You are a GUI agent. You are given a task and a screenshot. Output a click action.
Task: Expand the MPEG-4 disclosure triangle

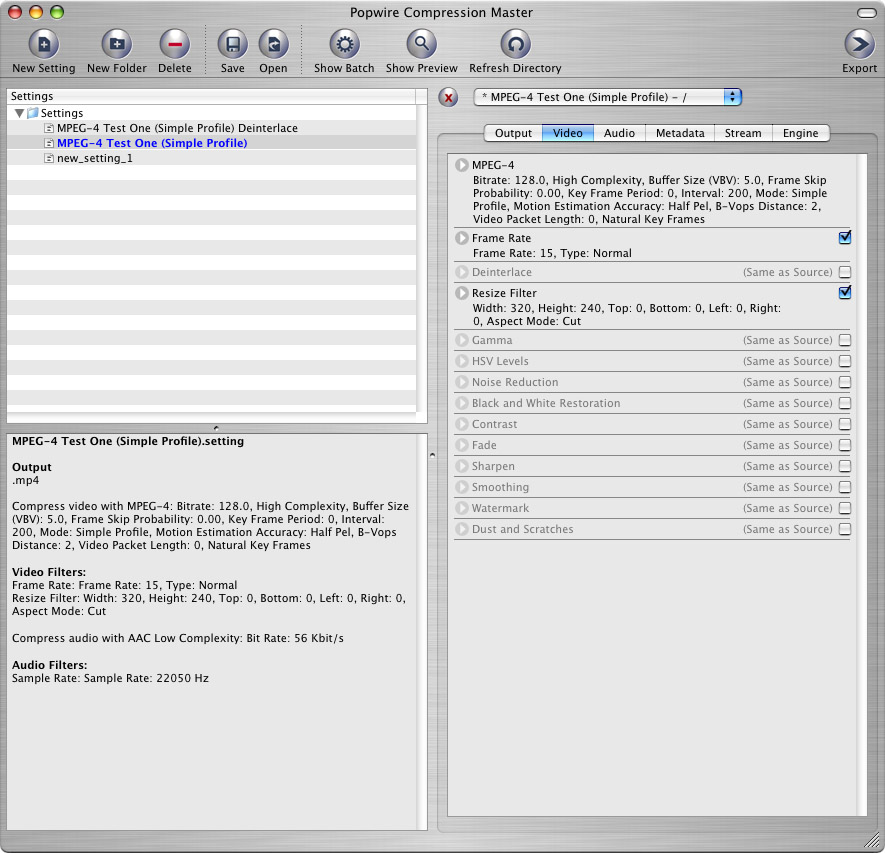pyautogui.click(x=461, y=165)
